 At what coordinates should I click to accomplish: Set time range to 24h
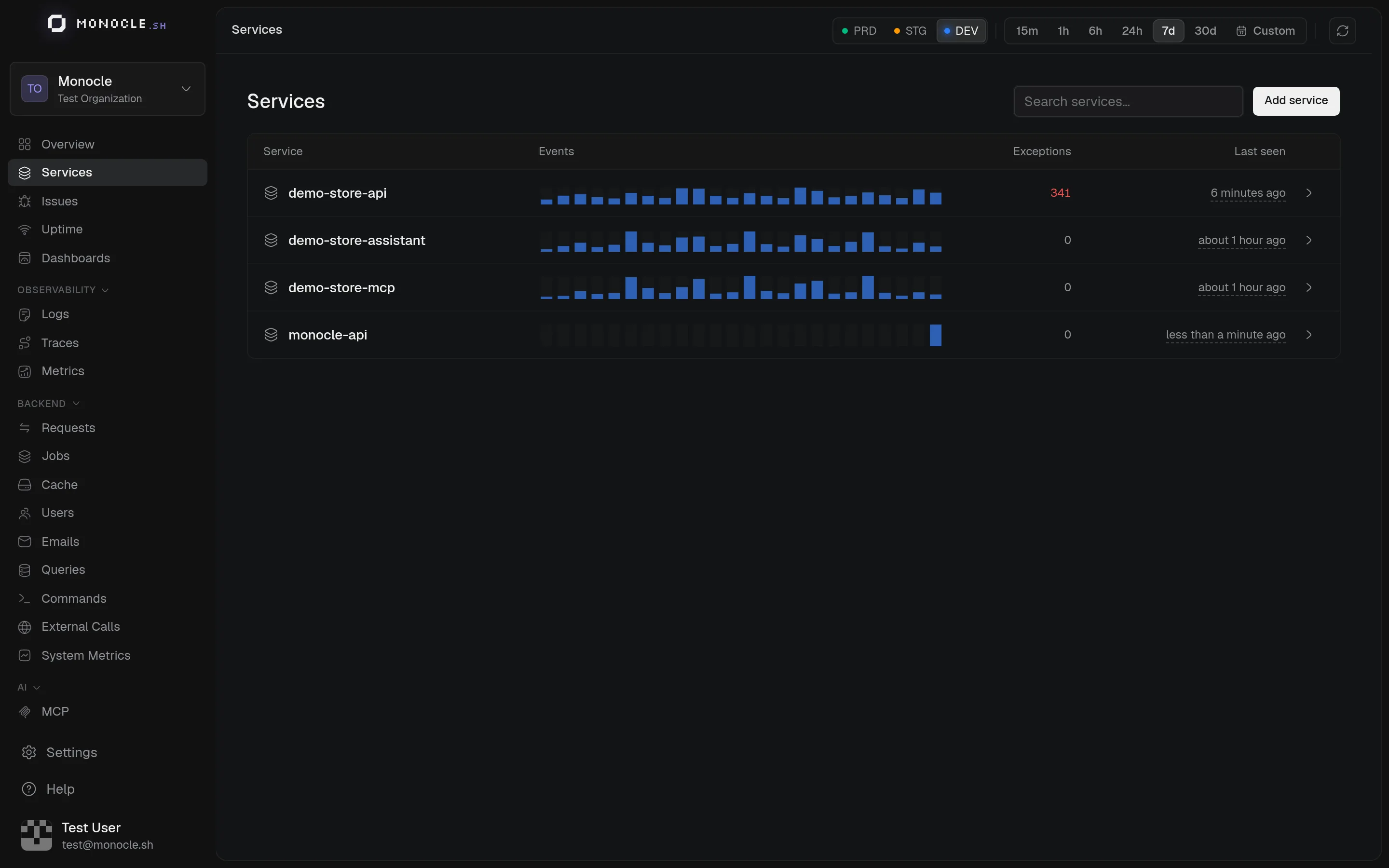point(1132,31)
